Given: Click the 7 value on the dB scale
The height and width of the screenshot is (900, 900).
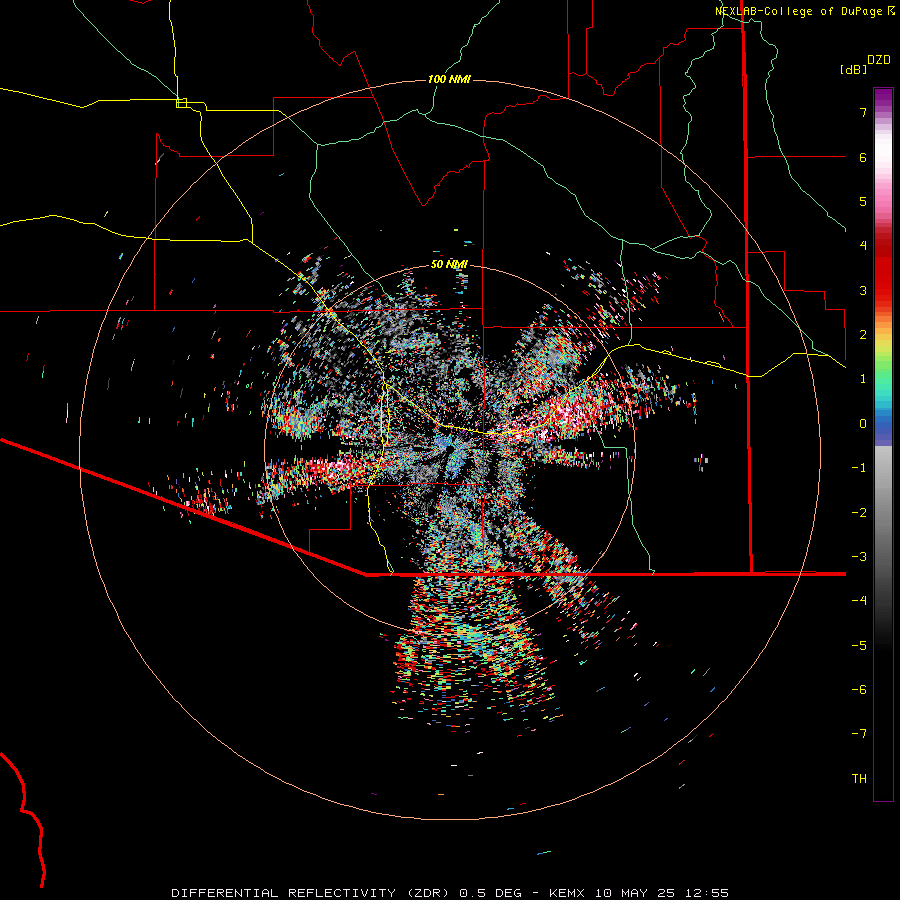Looking at the screenshot, I should 863,112.
